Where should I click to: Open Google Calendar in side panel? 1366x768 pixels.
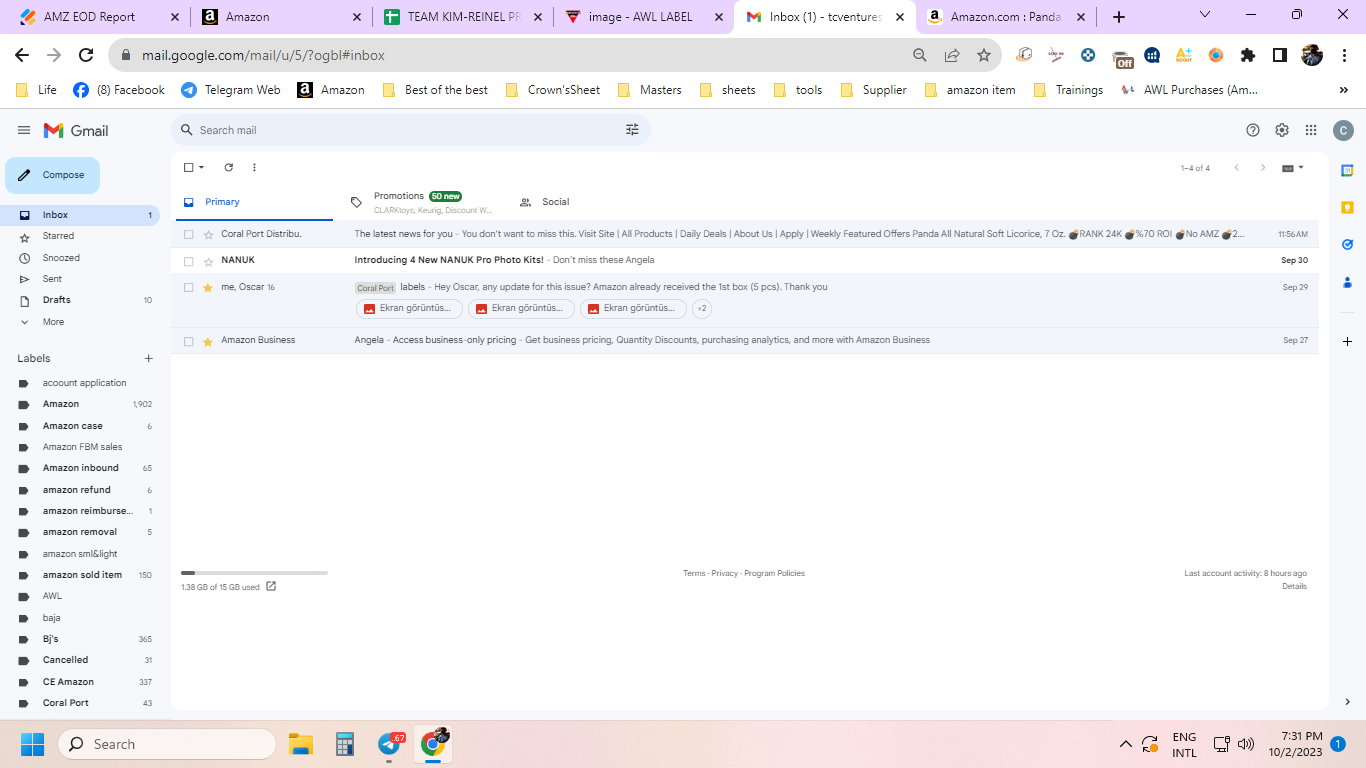(1347, 170)
